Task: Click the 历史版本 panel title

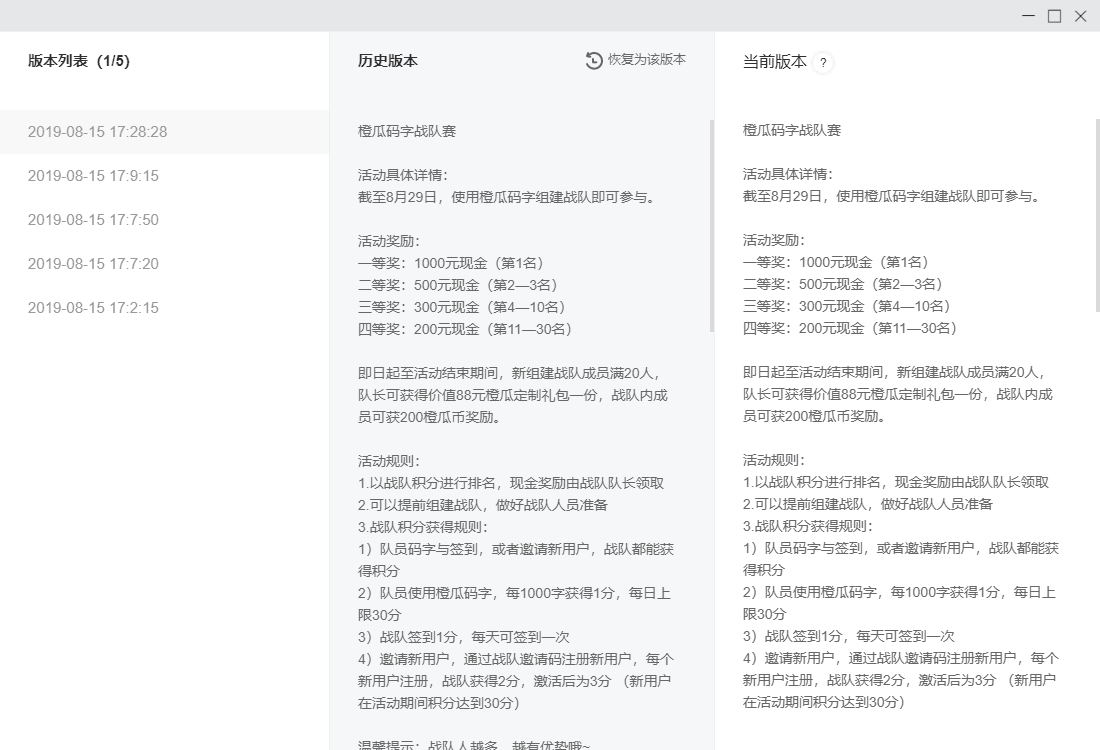Action: click(x=384, y=60)
